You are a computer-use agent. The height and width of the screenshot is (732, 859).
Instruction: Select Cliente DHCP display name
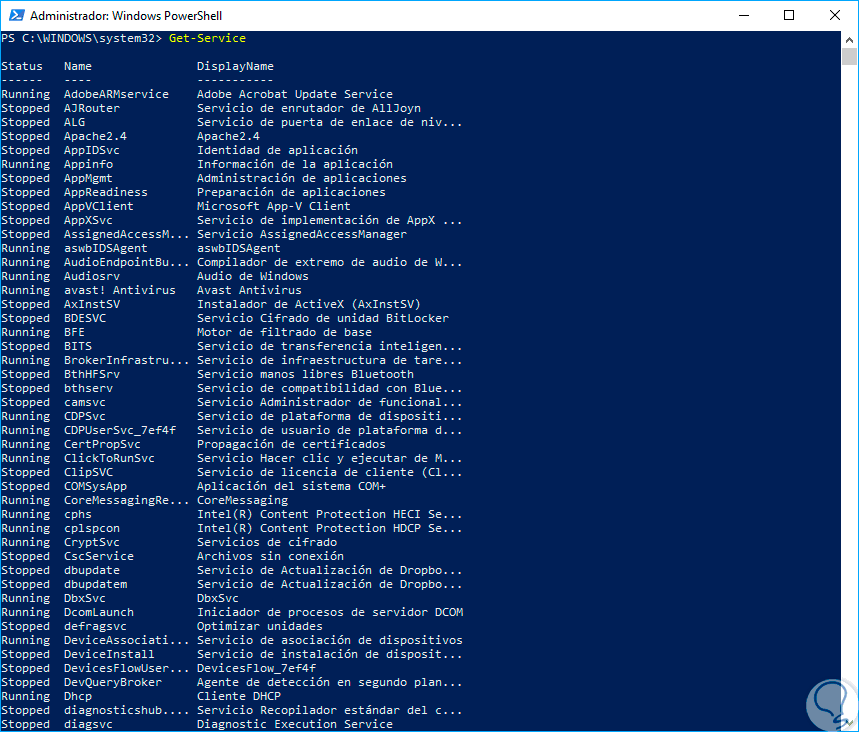point(239,696)
